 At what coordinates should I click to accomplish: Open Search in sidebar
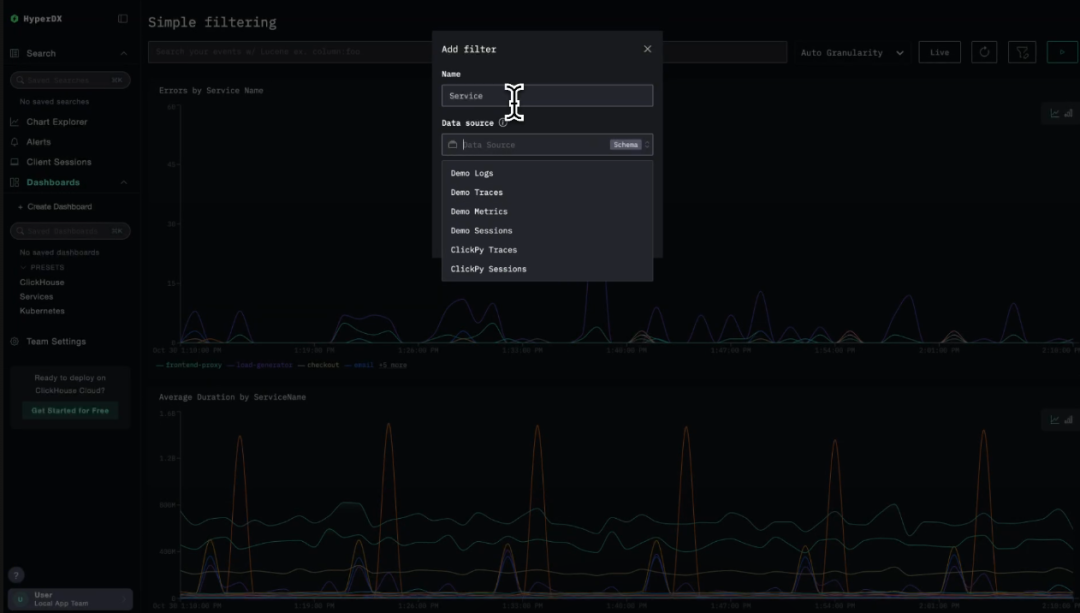coord(41,54)
